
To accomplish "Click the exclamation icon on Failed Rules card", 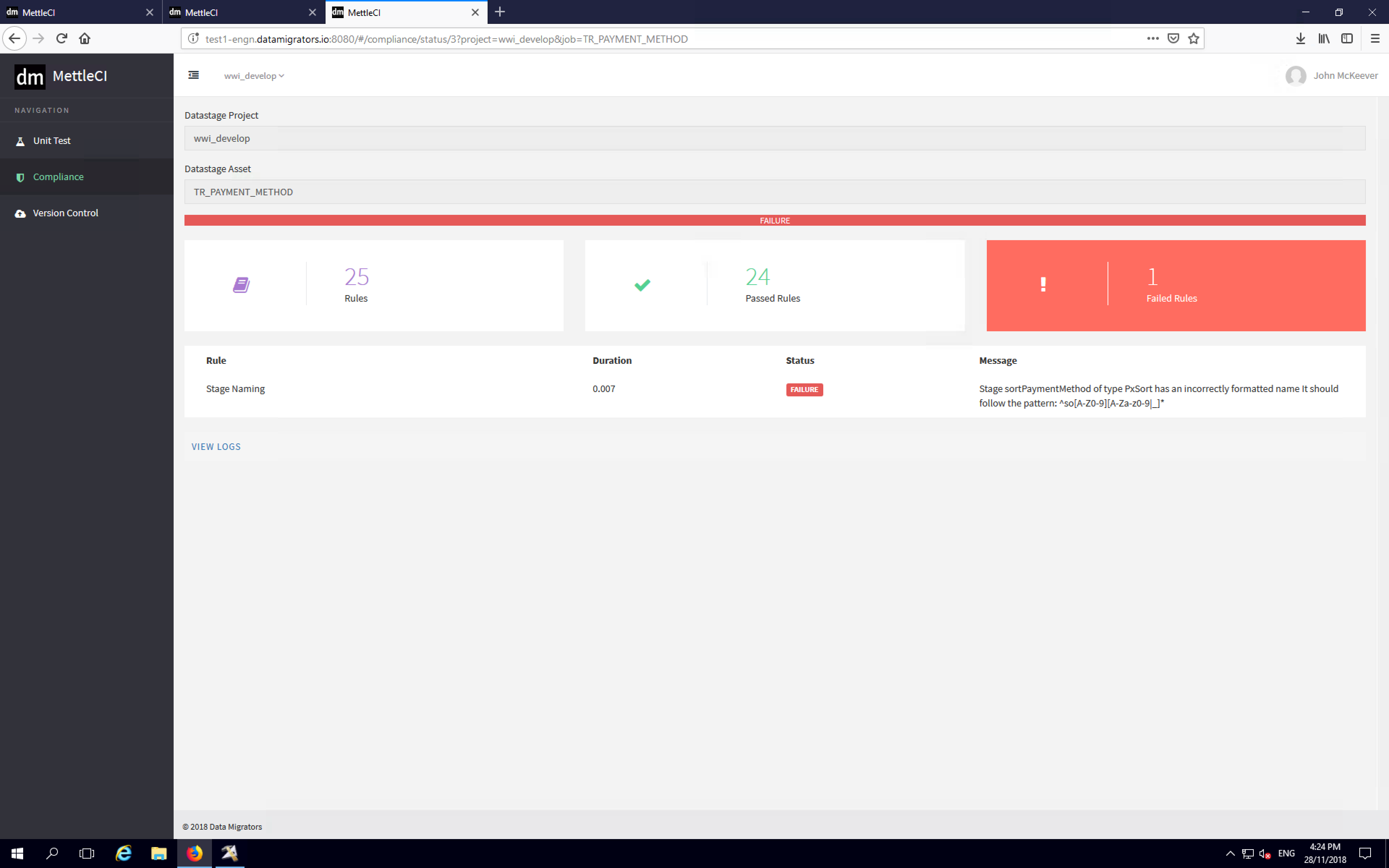I will tap(1043, 284).
